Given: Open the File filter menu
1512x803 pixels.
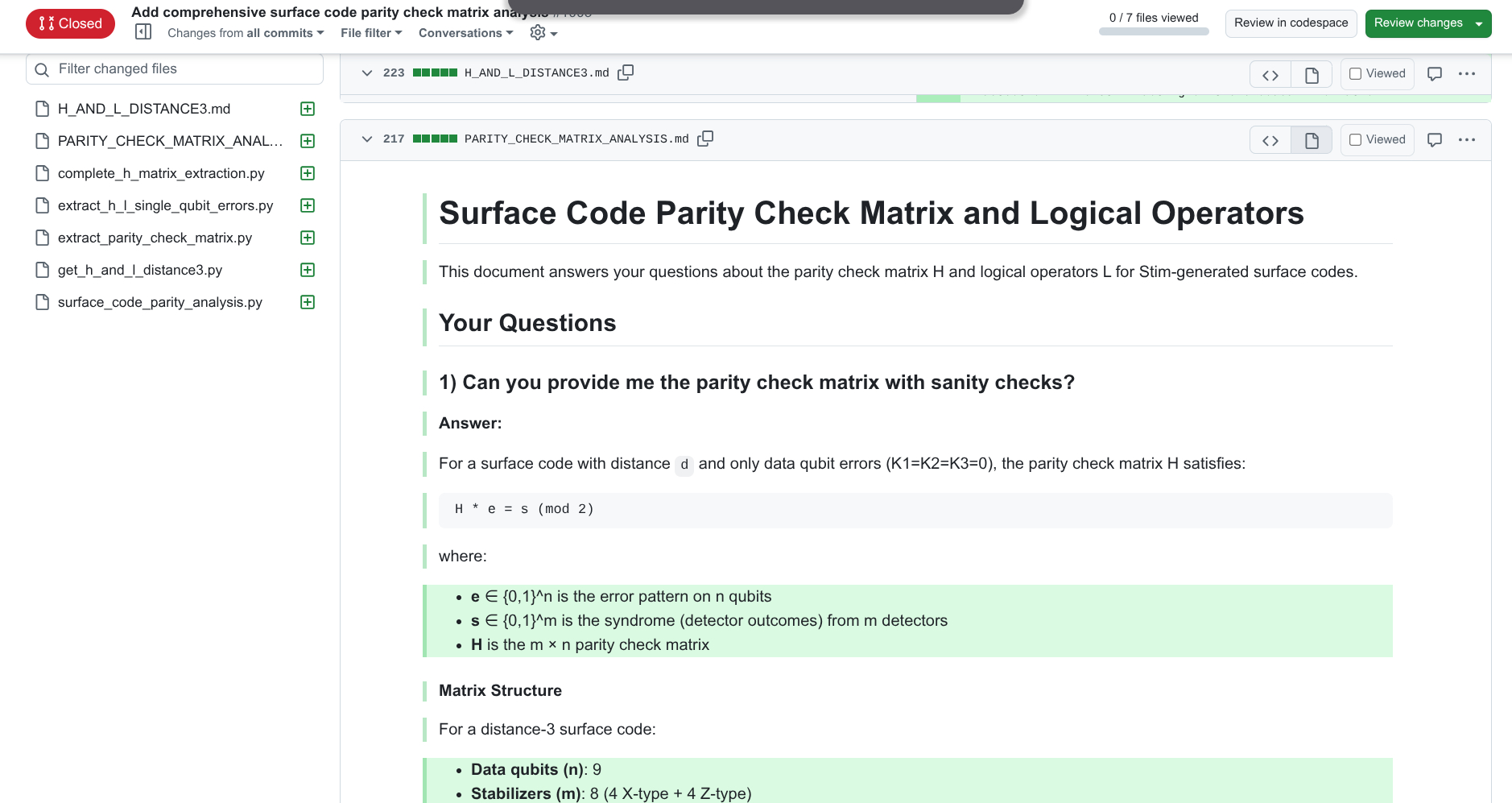Looking at the screenshot, I should pos(370,33).
